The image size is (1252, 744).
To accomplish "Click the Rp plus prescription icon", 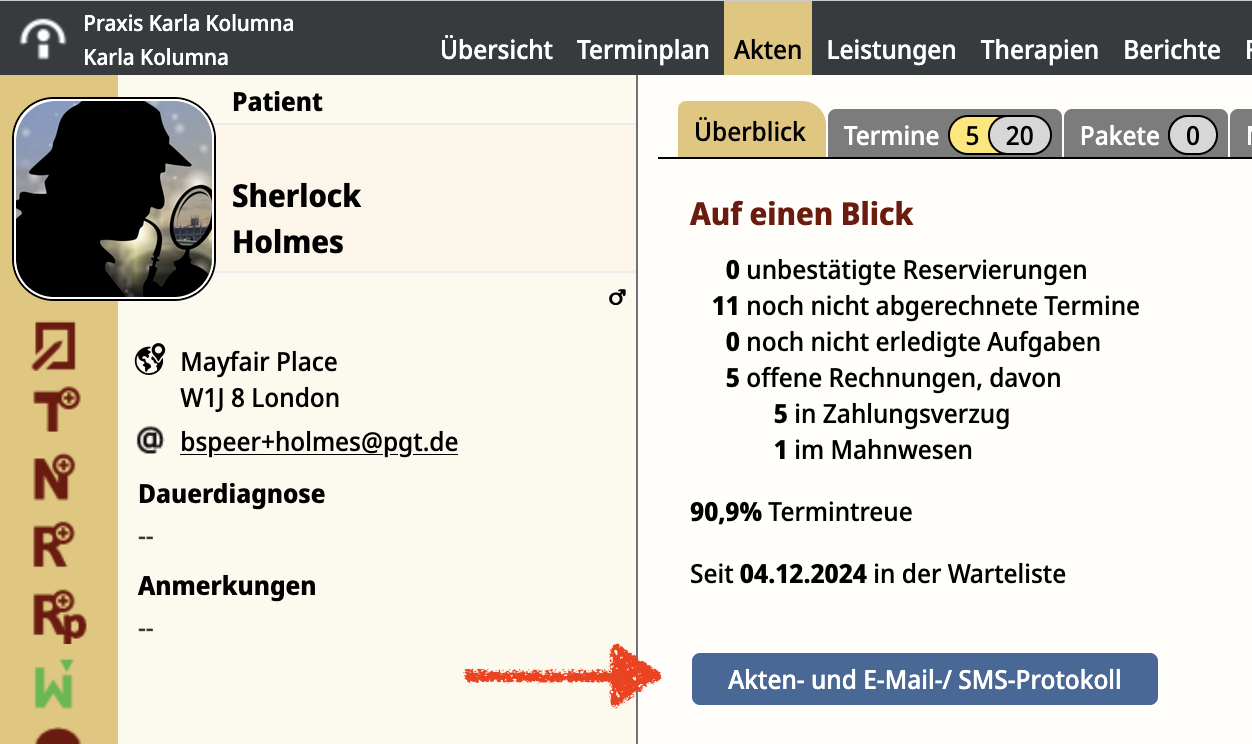I will click(59, 616).
